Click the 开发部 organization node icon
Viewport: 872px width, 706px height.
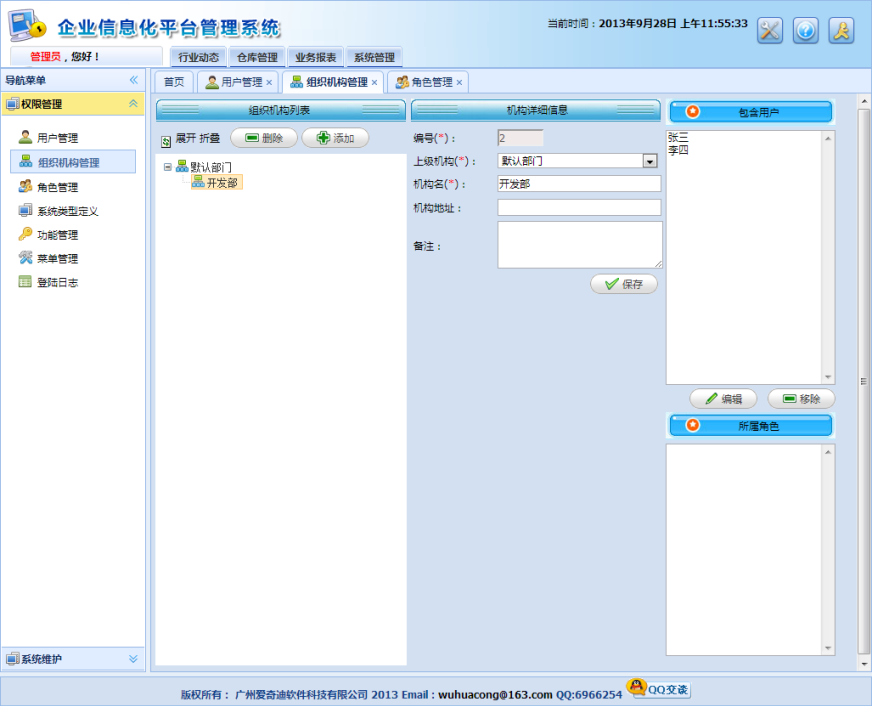coord(199,181)
